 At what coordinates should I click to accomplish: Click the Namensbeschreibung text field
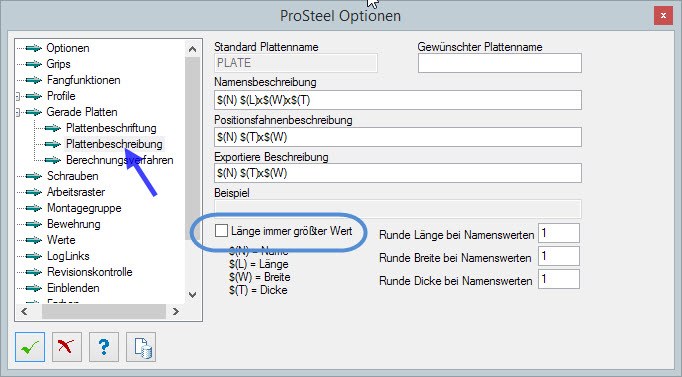coord(398,100)
